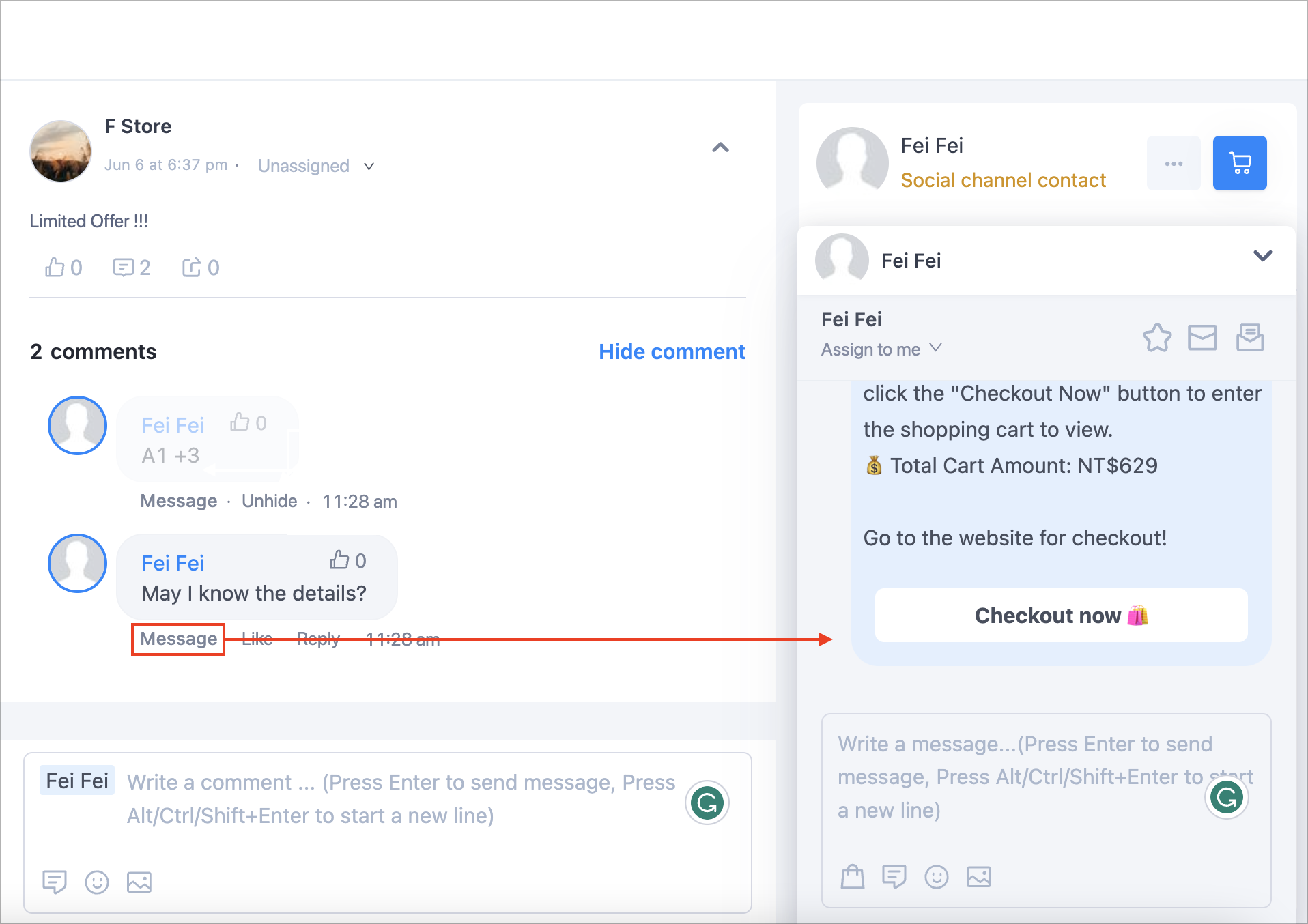Click Fei Fei avatar in contact header
This screenshot has width=1308, height=924.
pyautogui.click(x=852, y=162)
